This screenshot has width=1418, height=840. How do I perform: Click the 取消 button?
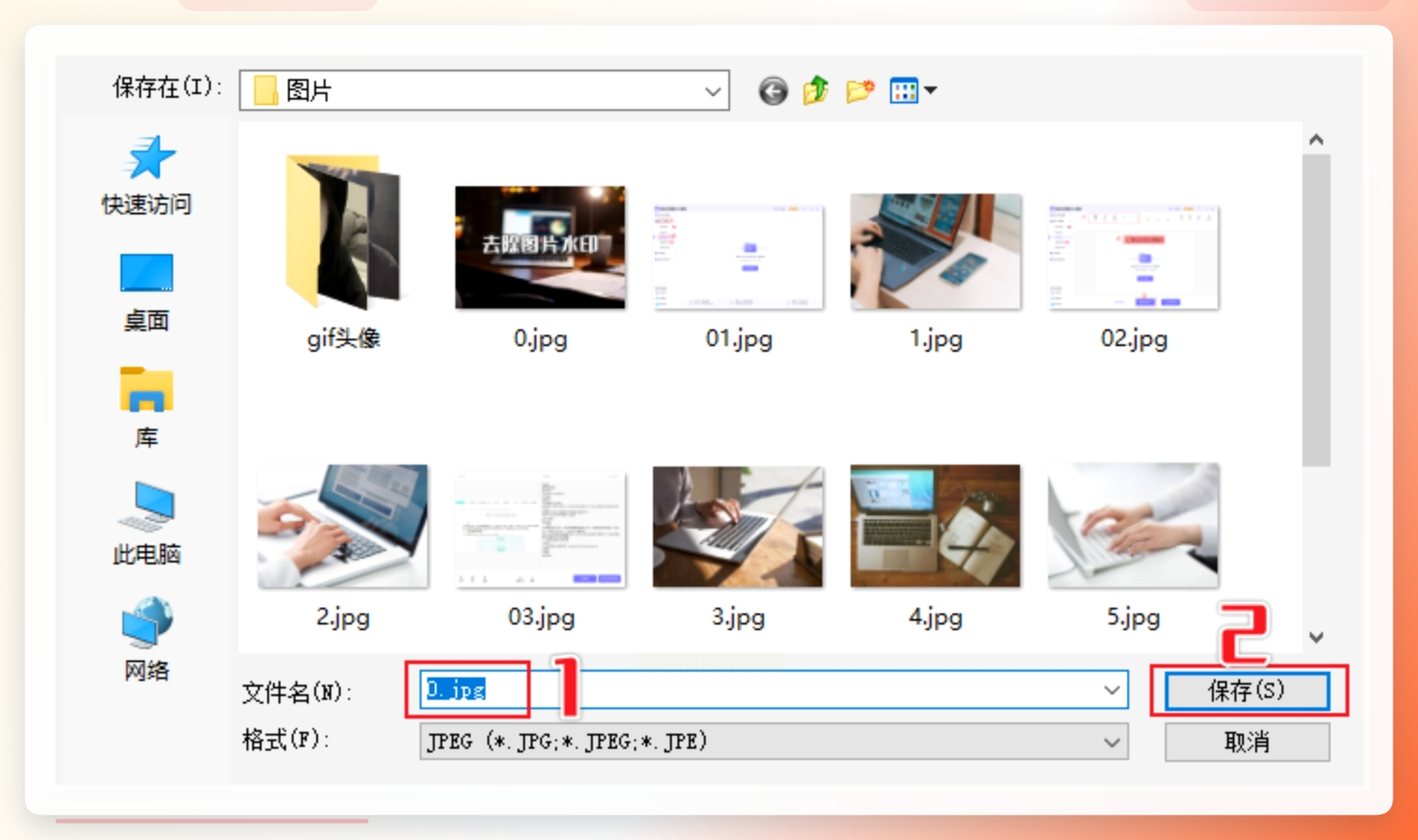click(x=1247, y=742)
